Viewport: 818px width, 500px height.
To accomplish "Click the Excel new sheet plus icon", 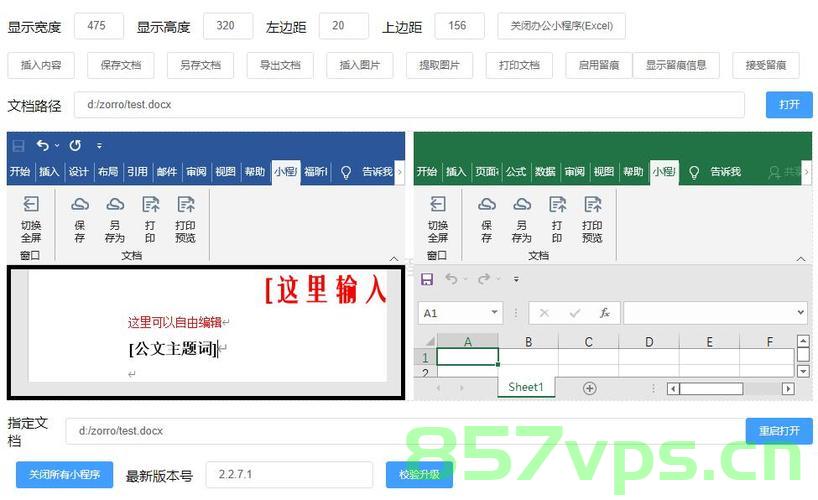I will click(x=590, y=388).
